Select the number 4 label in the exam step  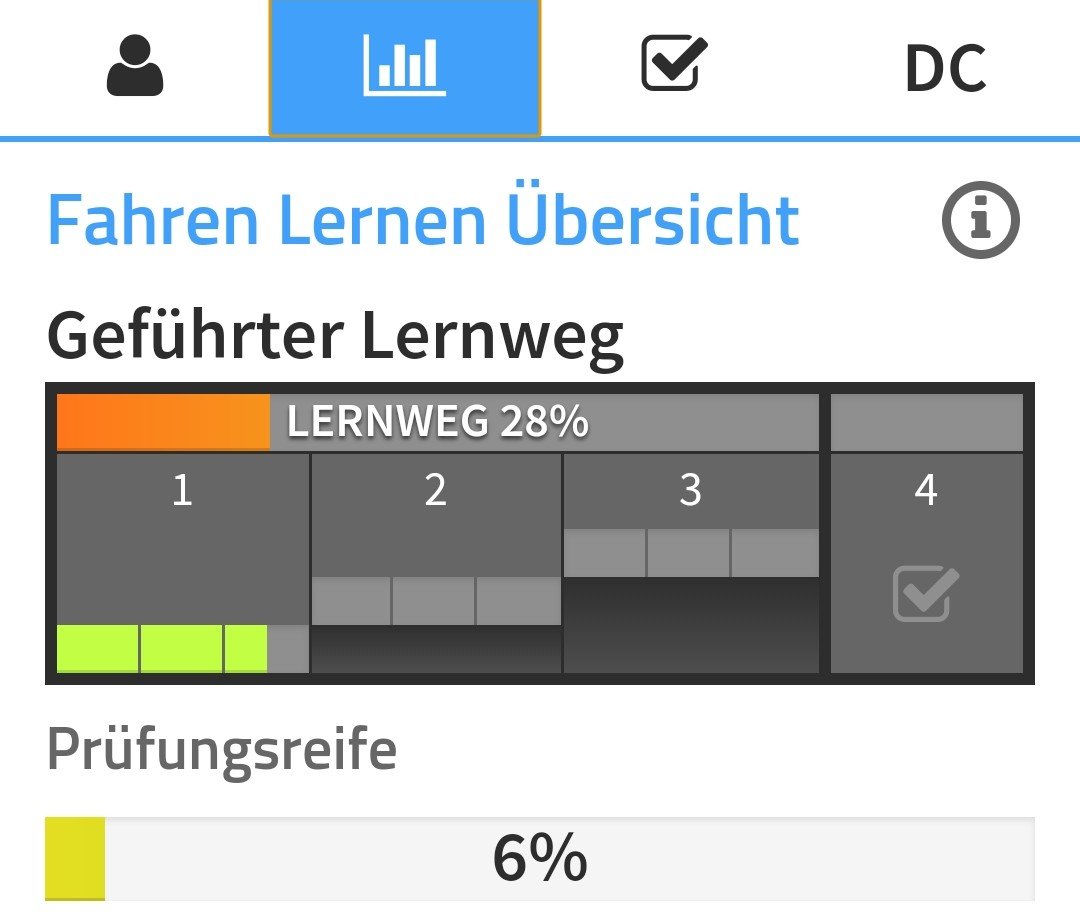[x=926, y=491]
